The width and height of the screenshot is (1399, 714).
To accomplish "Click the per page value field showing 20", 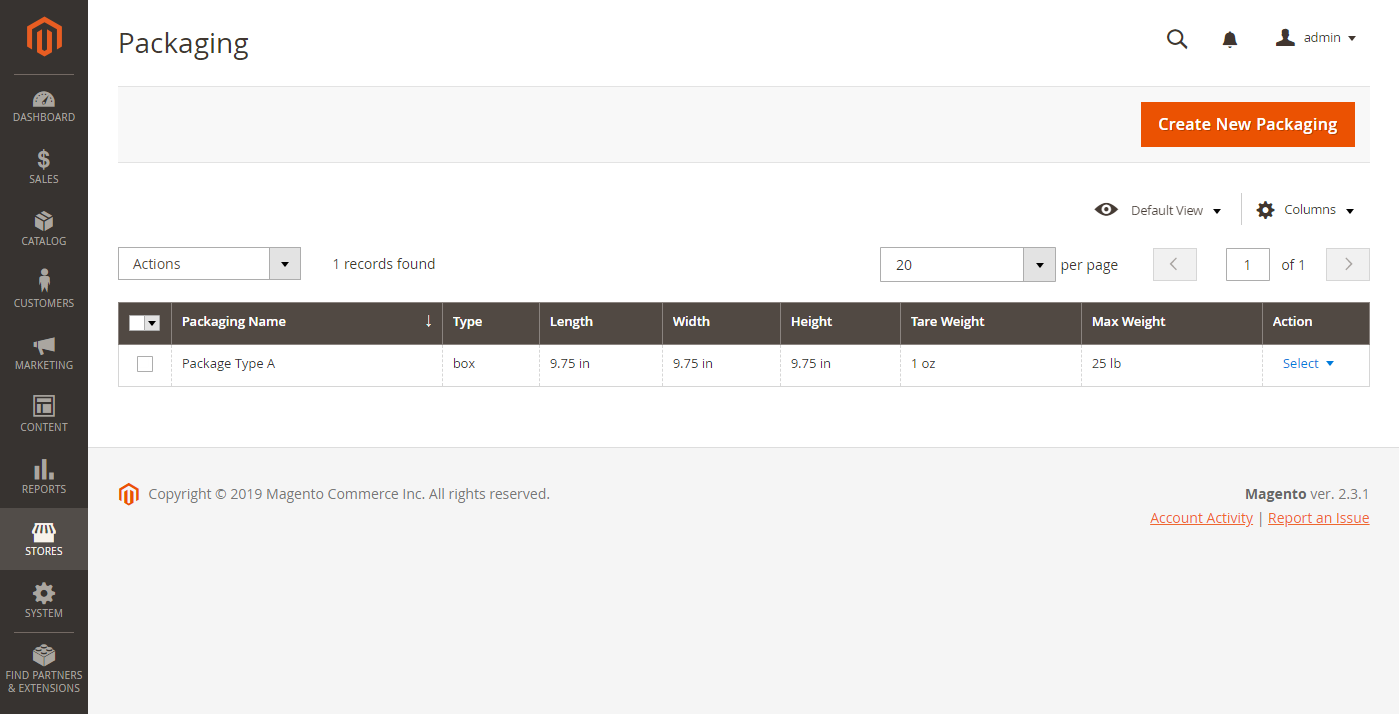I will click(x=952, y=265).
